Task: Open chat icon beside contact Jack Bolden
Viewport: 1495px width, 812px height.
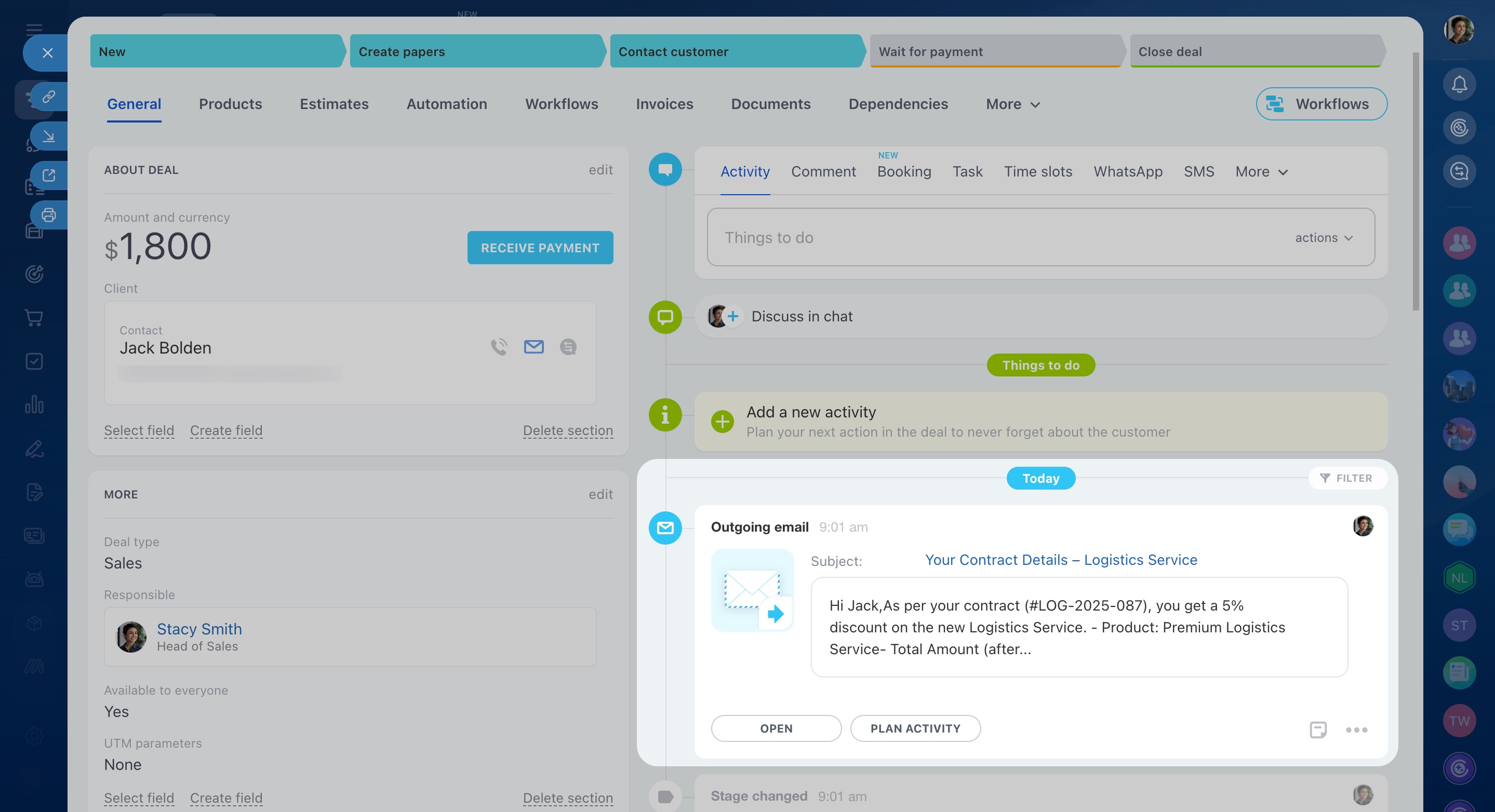Action: pos(568,347)
